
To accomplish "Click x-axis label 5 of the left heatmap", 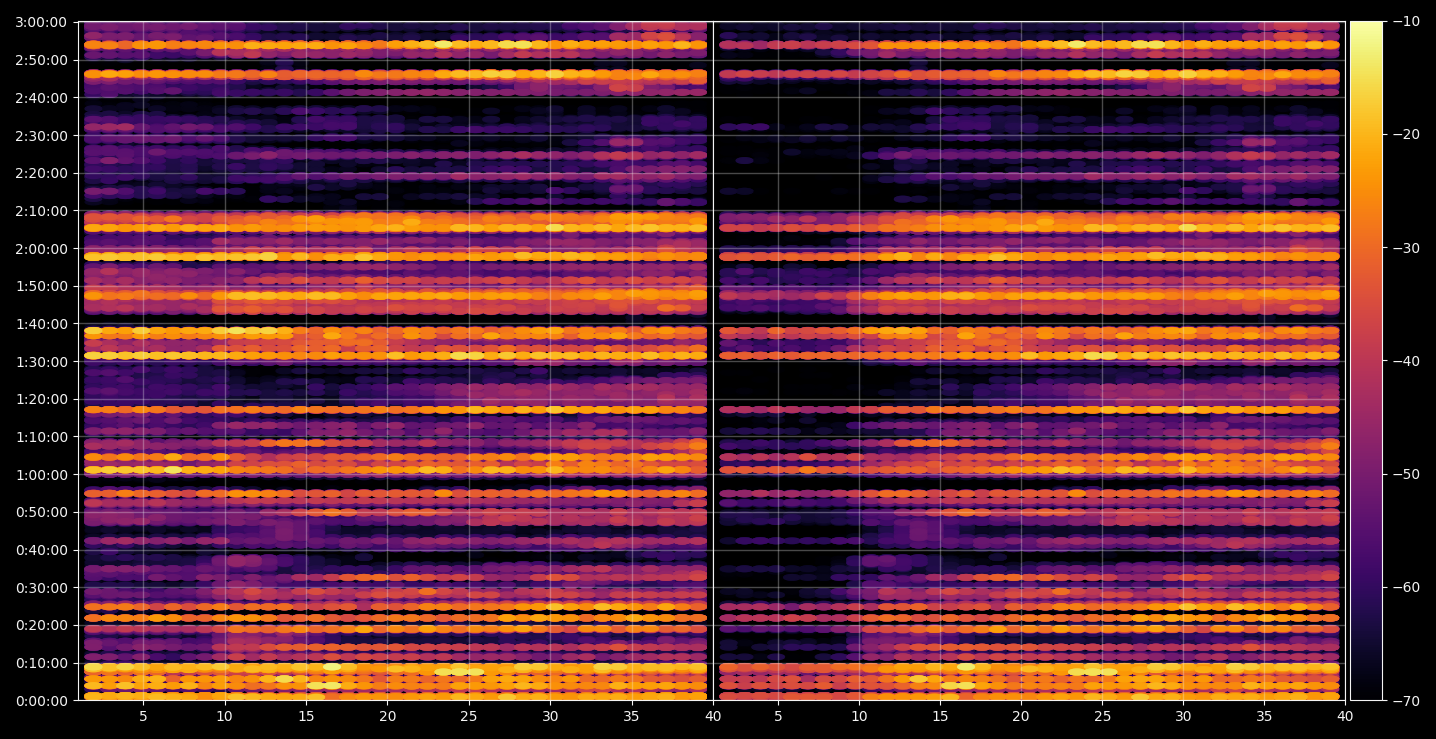I will tap(143, 717).
